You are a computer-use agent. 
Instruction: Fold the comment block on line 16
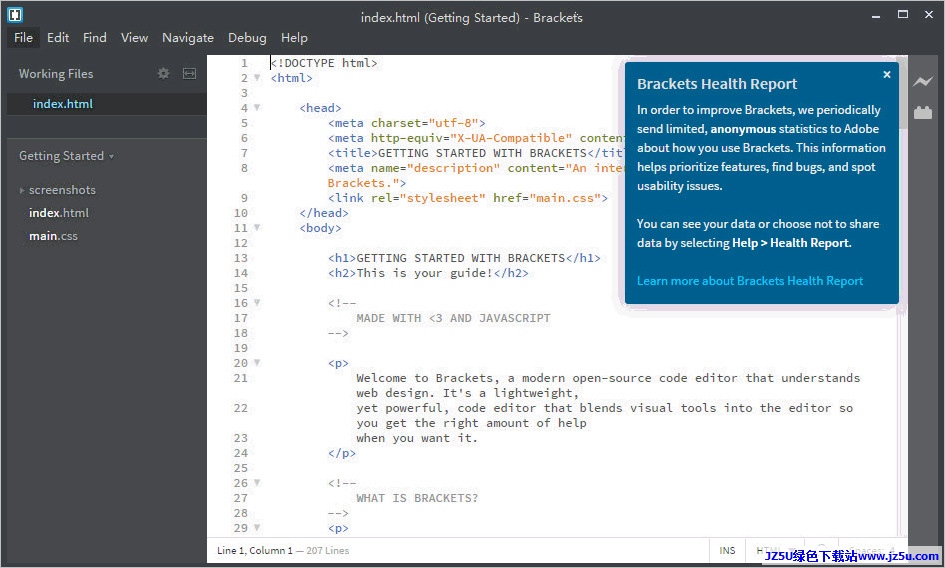[x=257, y=303]
